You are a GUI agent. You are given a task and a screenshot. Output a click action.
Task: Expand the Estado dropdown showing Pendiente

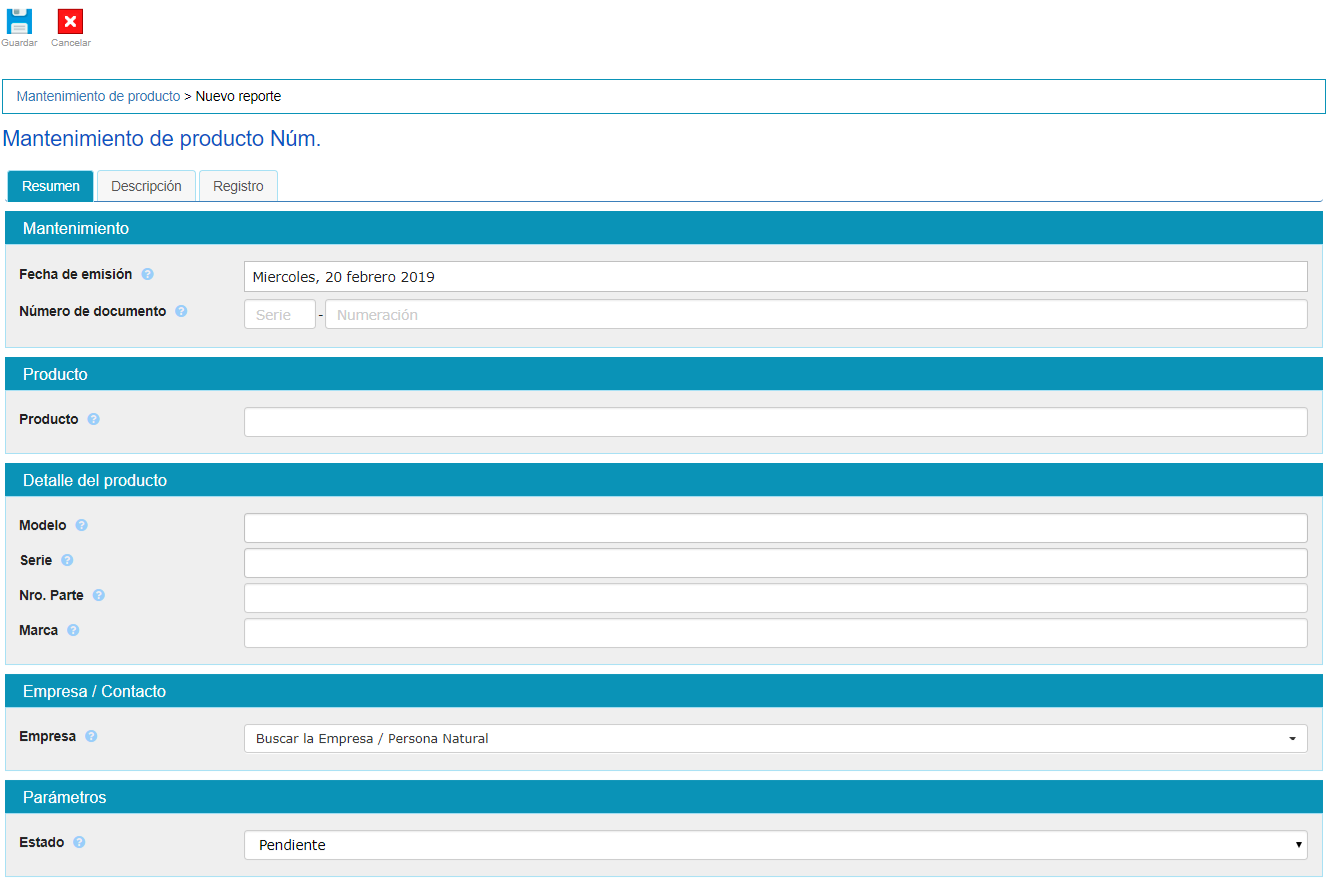(x=775, y=845)
